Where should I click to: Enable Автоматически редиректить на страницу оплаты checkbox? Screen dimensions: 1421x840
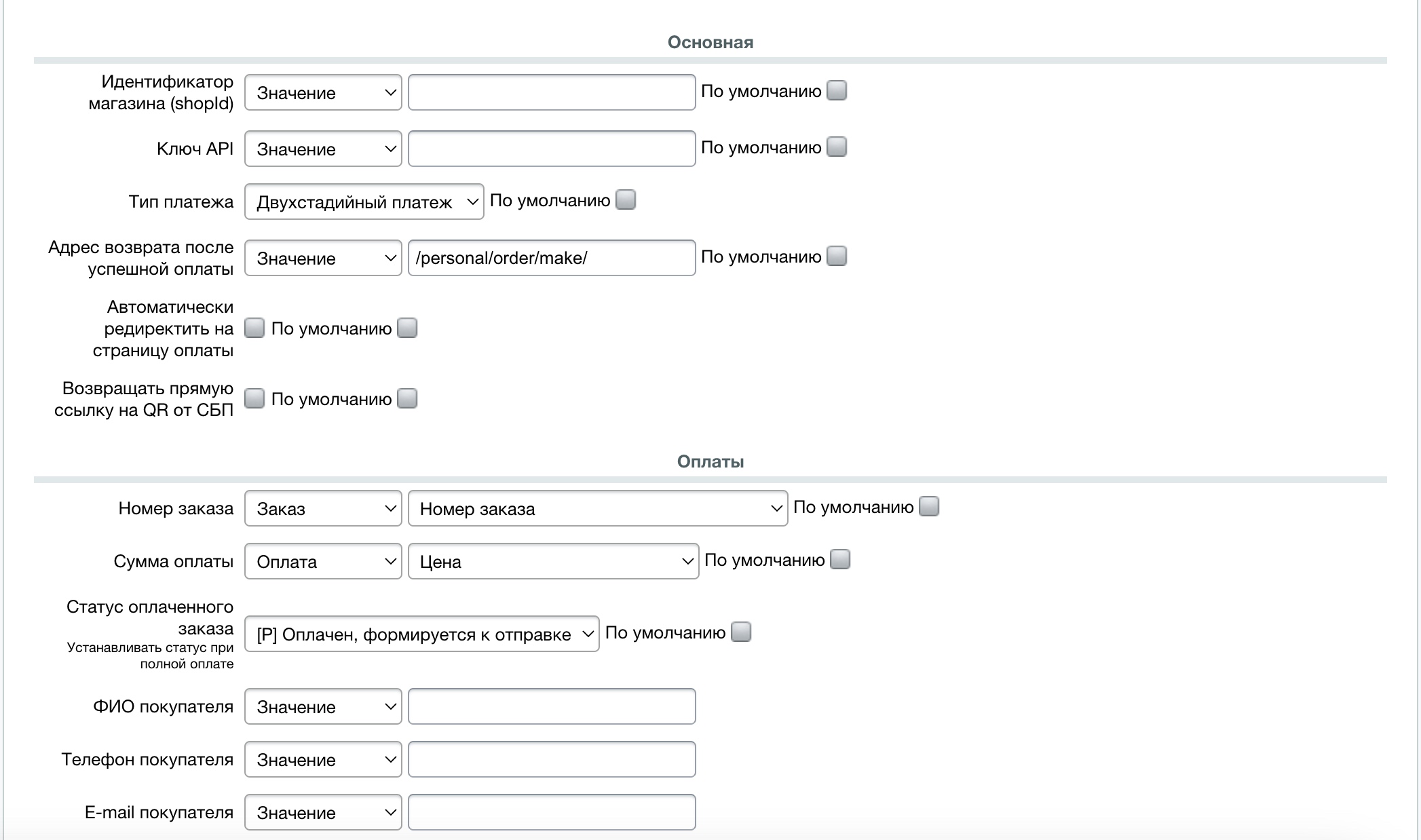tap(254, 328)
